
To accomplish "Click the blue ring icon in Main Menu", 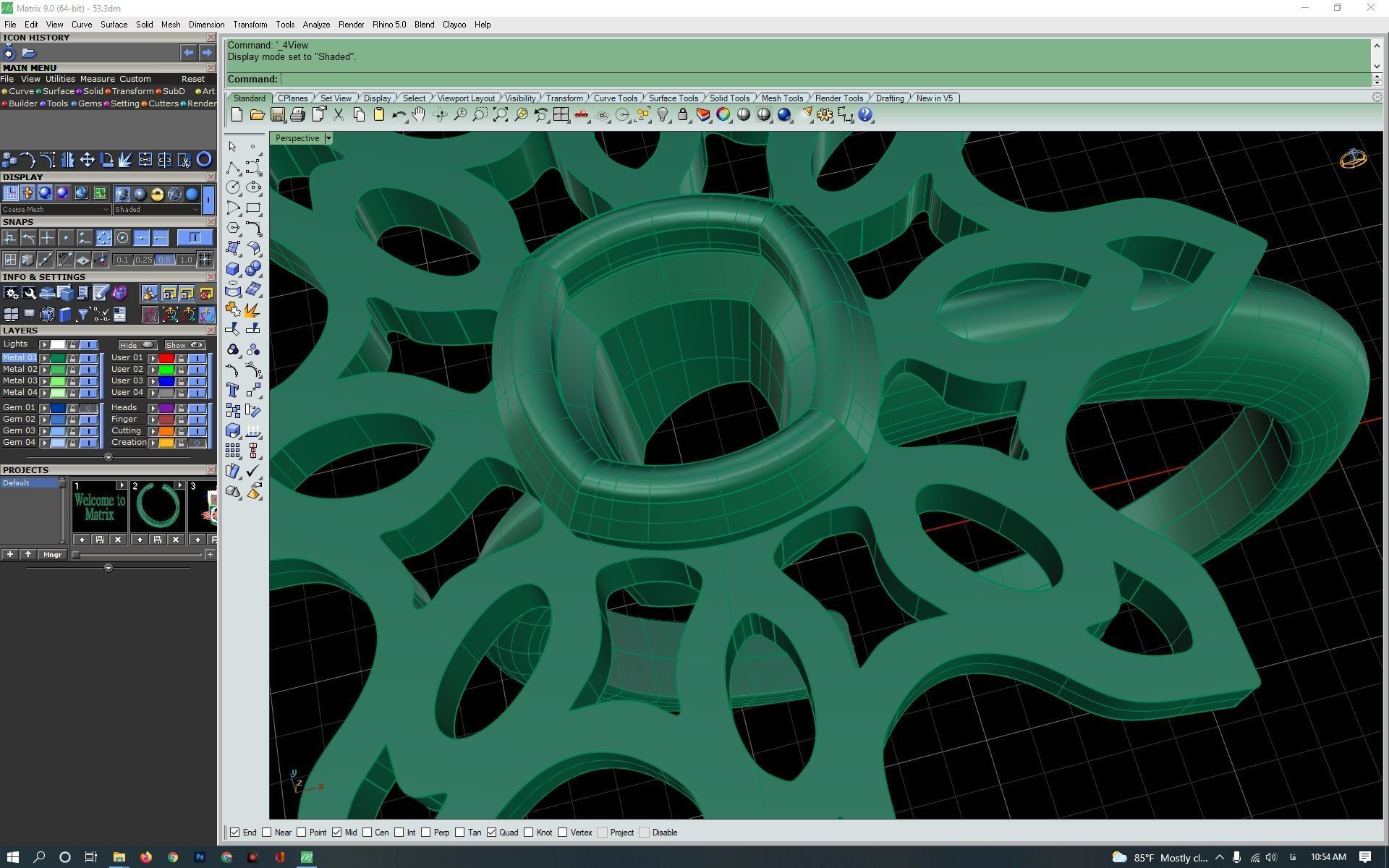I will pyautogui.click(x=204, y=160).
